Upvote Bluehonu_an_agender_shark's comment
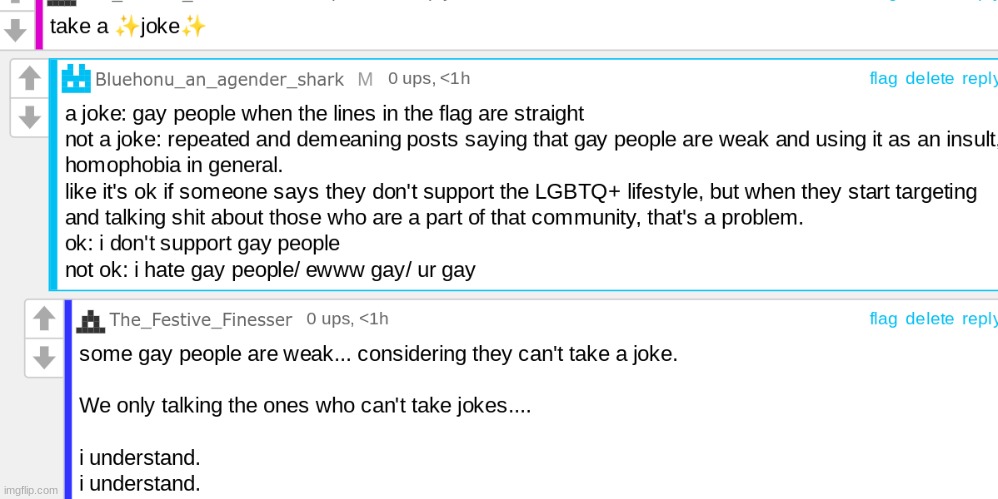 pyautogui.click(x=30, y=78)
